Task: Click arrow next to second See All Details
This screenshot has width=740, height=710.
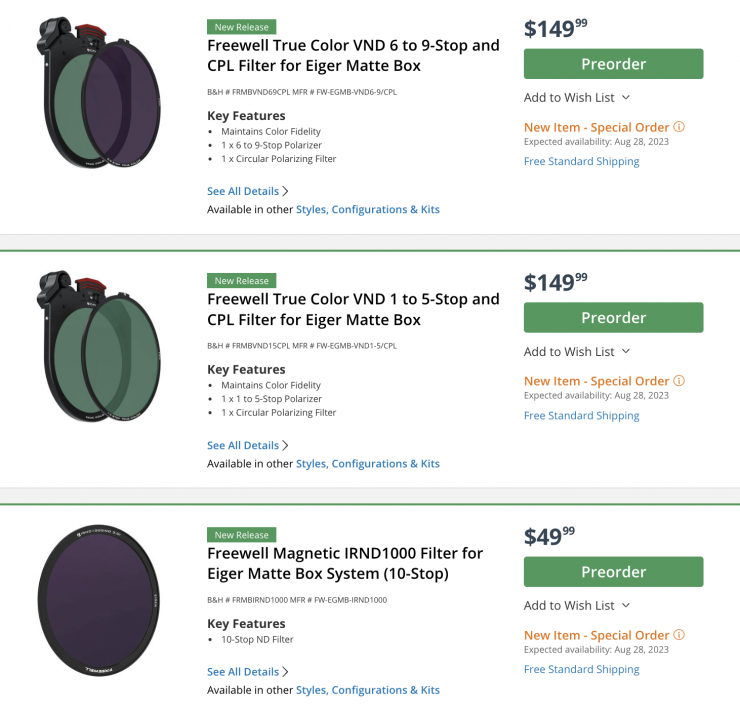Action: [x=286, y=445]
